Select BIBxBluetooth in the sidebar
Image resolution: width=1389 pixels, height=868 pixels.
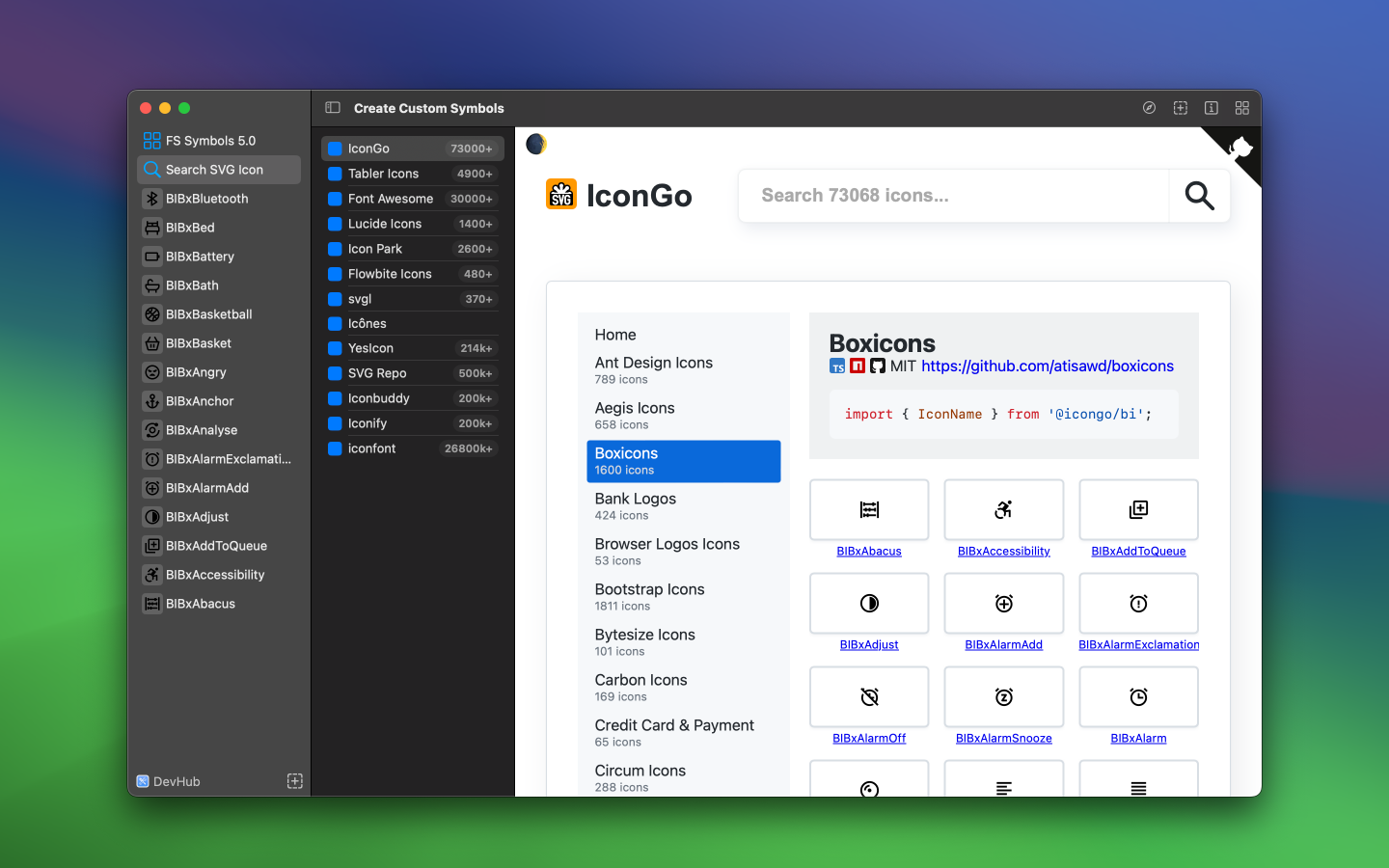click(x=219, y=199)
